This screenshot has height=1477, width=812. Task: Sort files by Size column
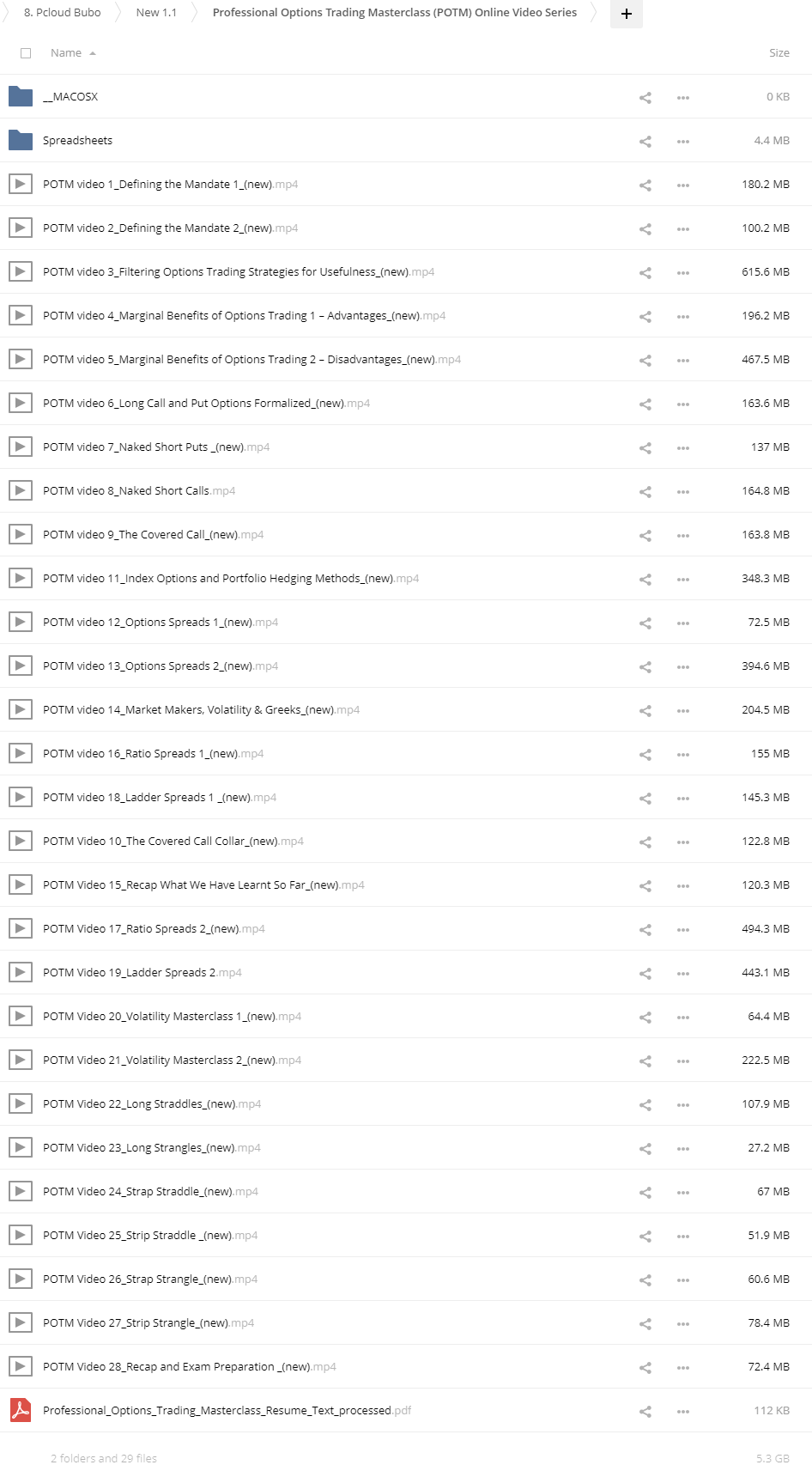[779, 53]
